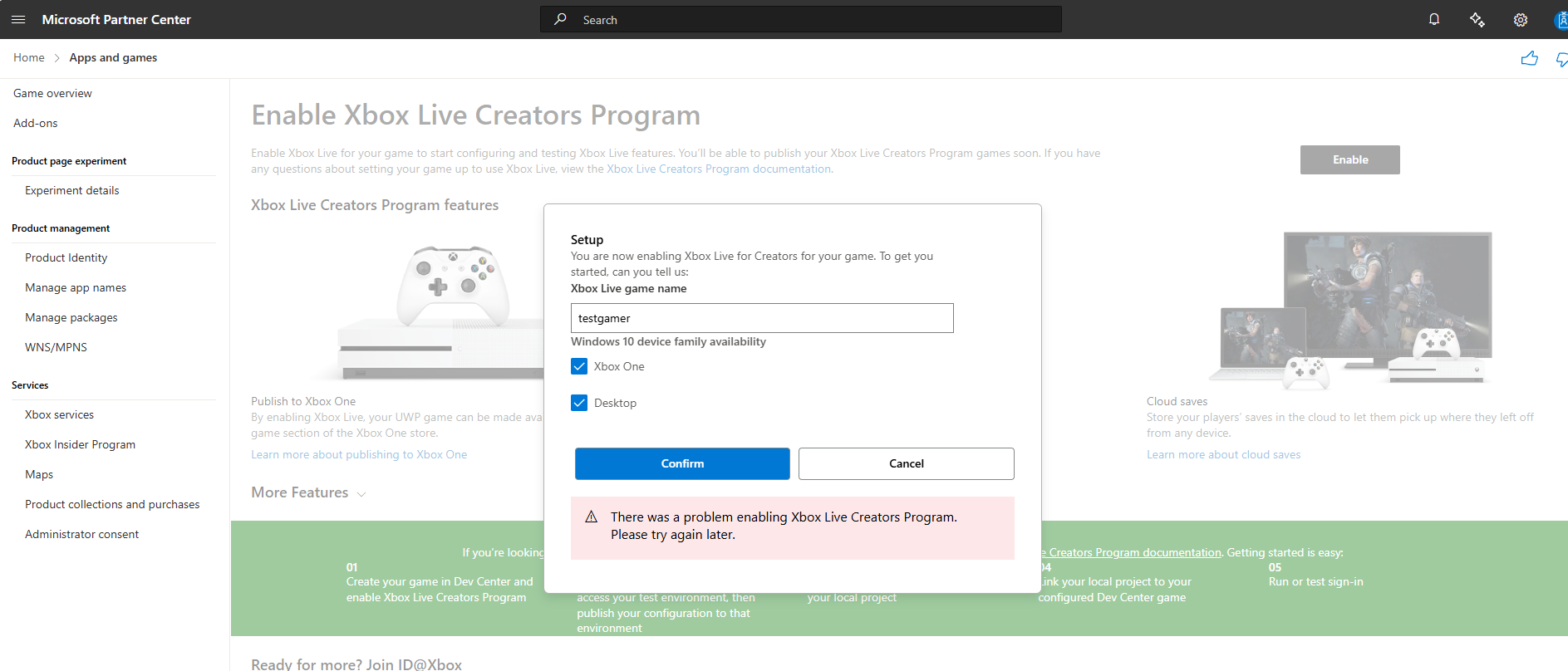This screenshot has height=671, width=1568.
Task: Click the thumbs up feedback icon
Action: [x=1529, y=58]
